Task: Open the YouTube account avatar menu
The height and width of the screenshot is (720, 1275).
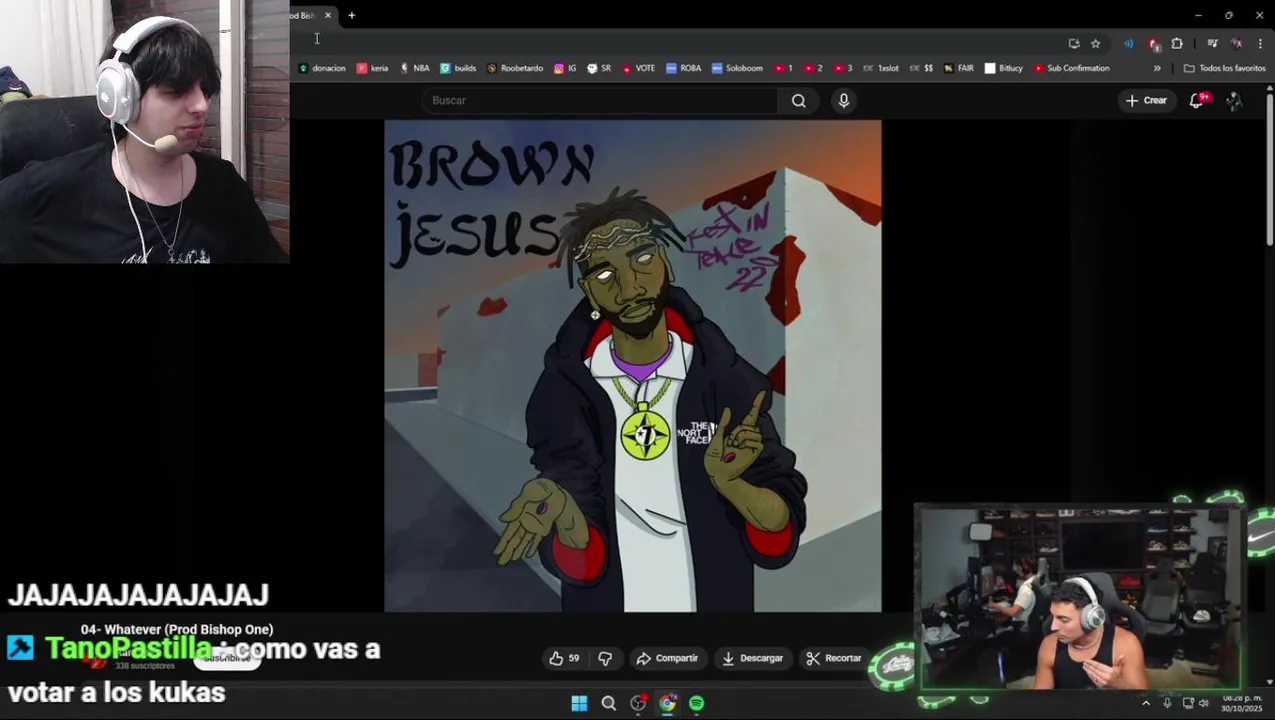Action: click(1234, 101)
